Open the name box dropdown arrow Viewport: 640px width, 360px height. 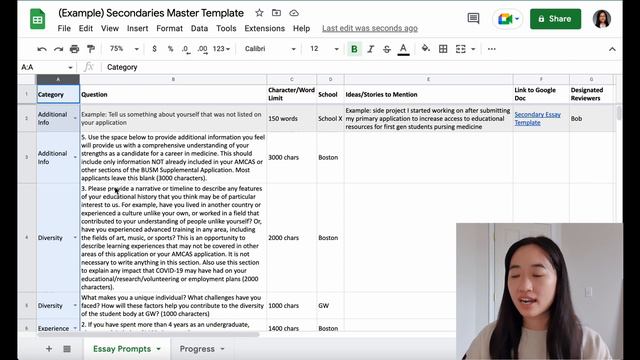[x=70, y=67]
